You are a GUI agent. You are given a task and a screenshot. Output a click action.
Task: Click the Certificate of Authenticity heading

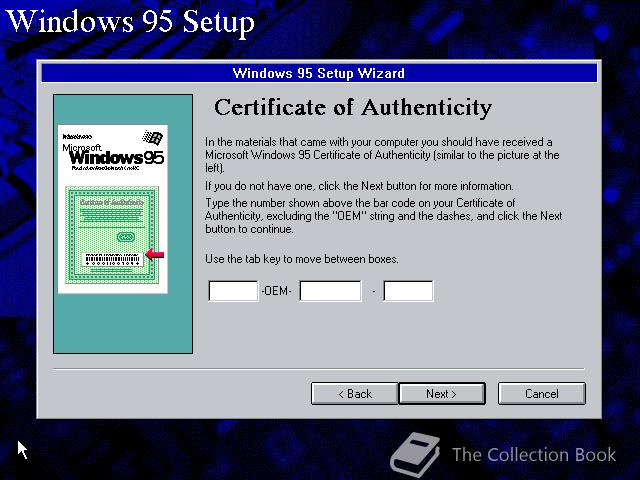[353, 108]
